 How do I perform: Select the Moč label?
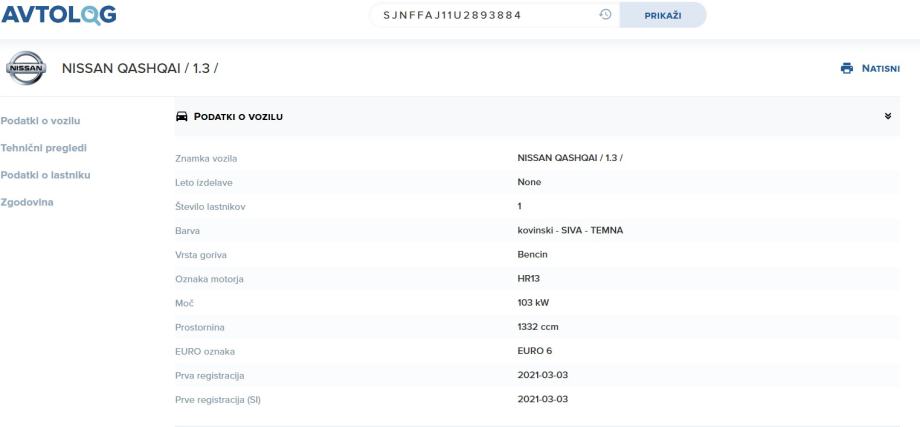[x=184, y=303]
